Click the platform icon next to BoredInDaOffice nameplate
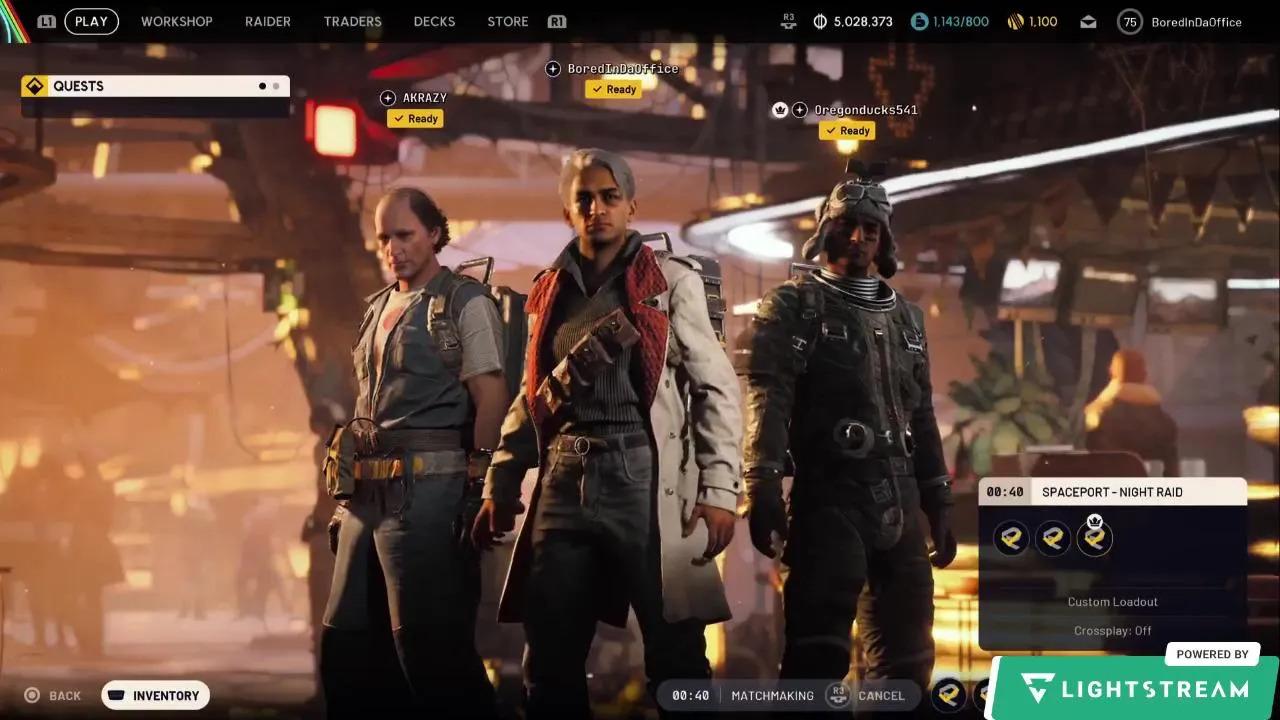Screen dimensions: 1280x720 point(553,69)
